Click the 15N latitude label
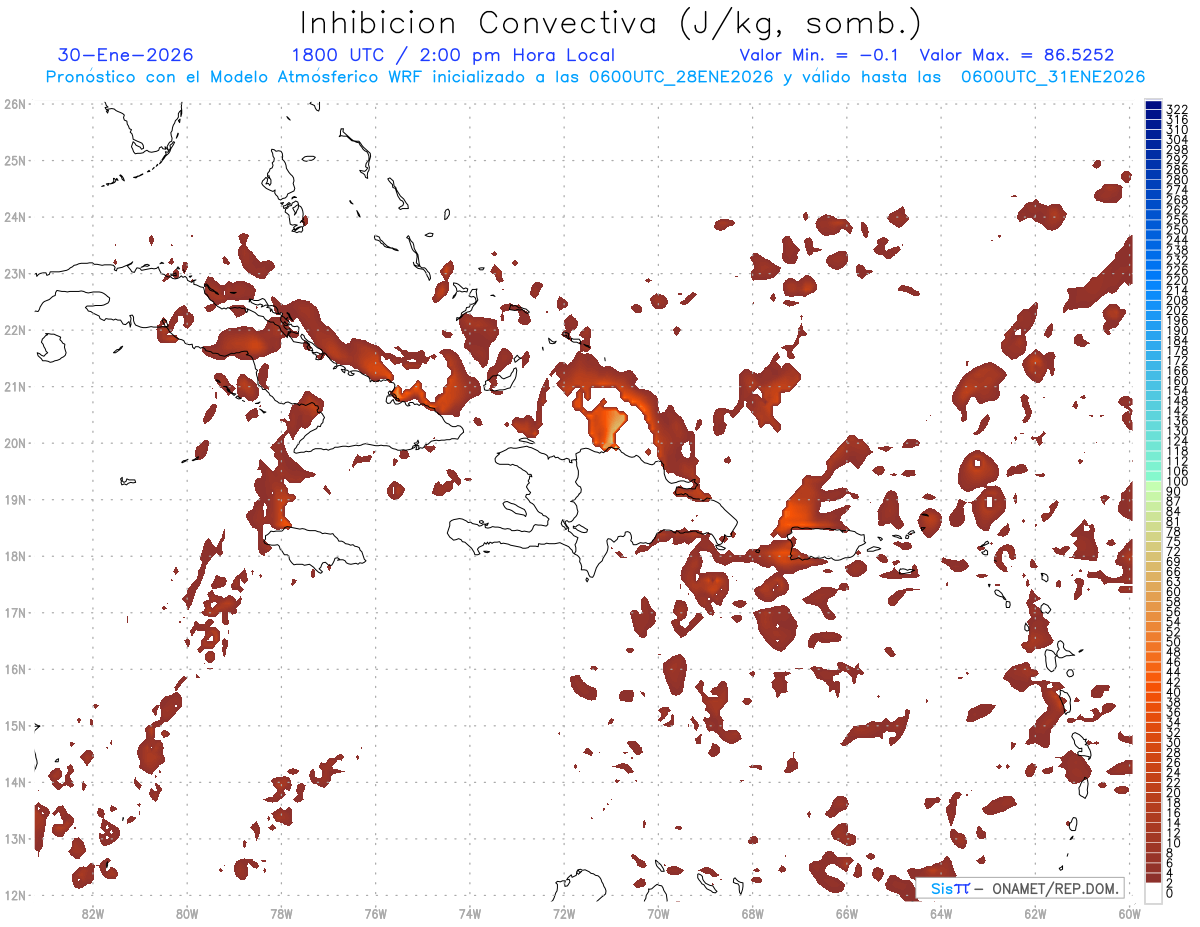The height and width of the screenshot is (927, 1200). point(15,725)
